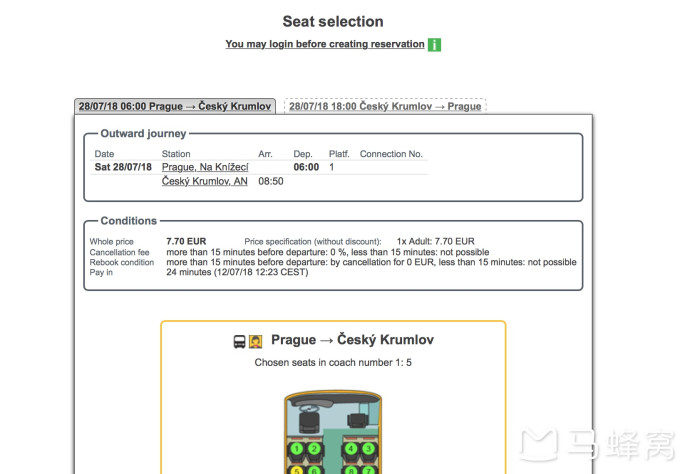Viewport: 680px width, 474px height.
Task: Click the steward attendant icon beside route title
Action: [255, 342]
